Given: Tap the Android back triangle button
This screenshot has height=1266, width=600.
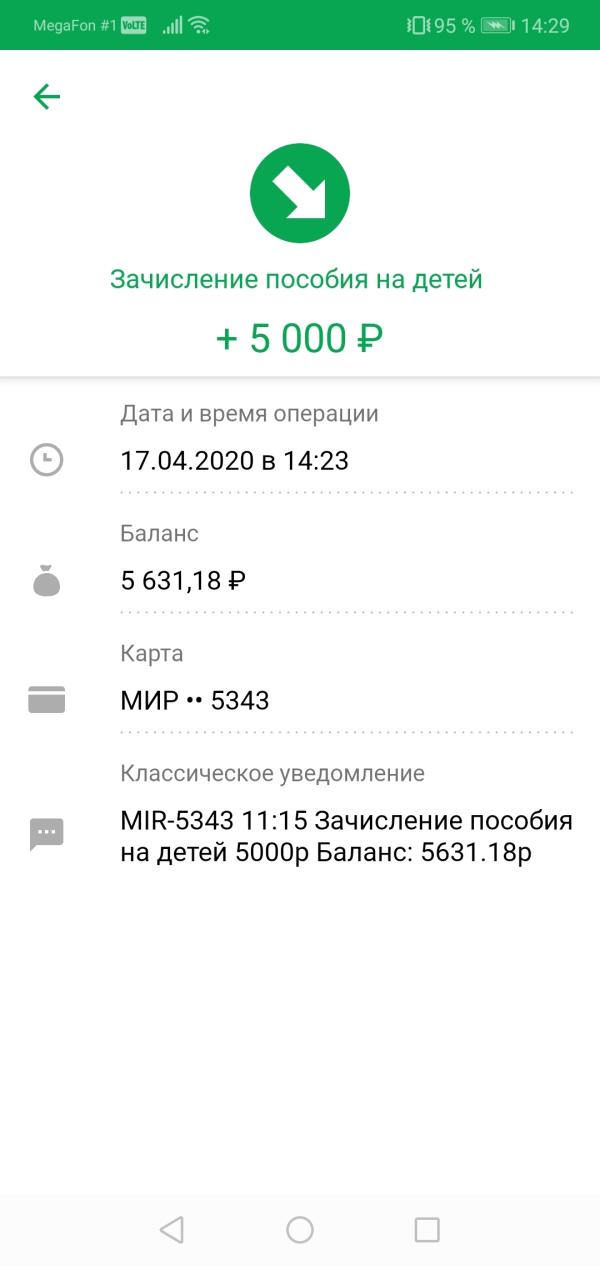Looking at the screenshot, I should (x=172, y=1229).
